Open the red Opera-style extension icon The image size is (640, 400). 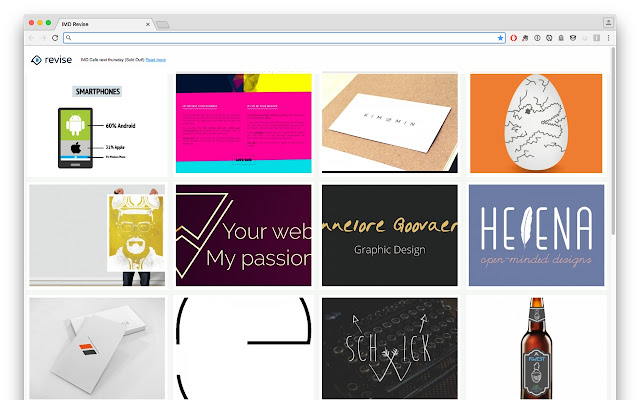pyautogui.click(x=513, y=38)
